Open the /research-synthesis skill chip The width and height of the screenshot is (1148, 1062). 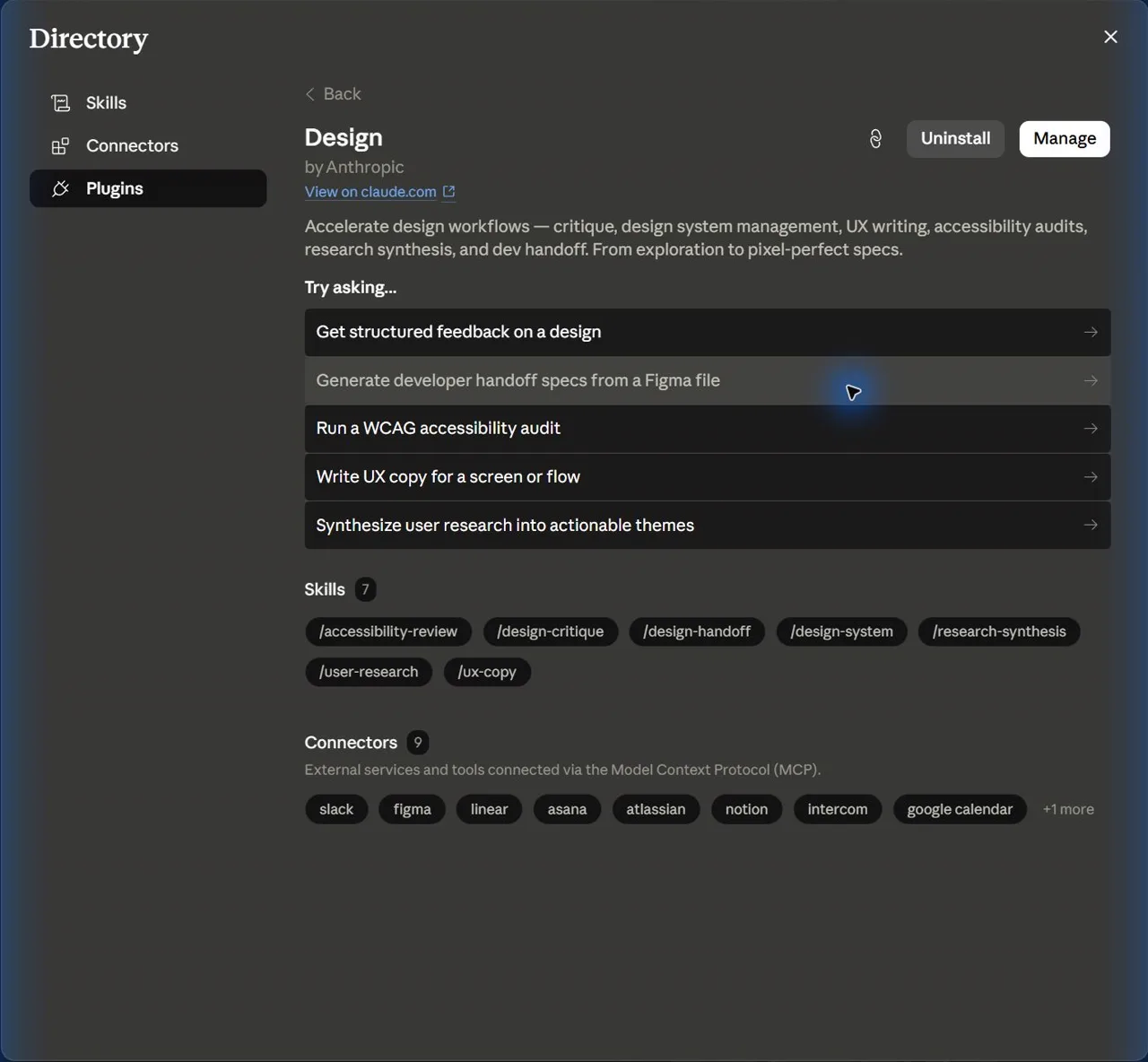999,631
